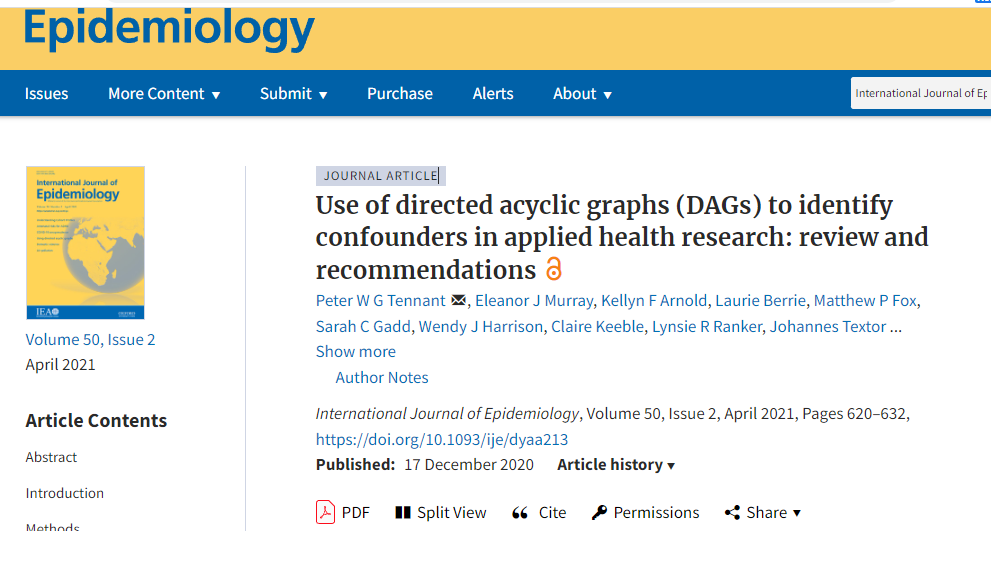Click the Cite quotation mark icon
Screen dimensions: 991x569
[520, 513]
